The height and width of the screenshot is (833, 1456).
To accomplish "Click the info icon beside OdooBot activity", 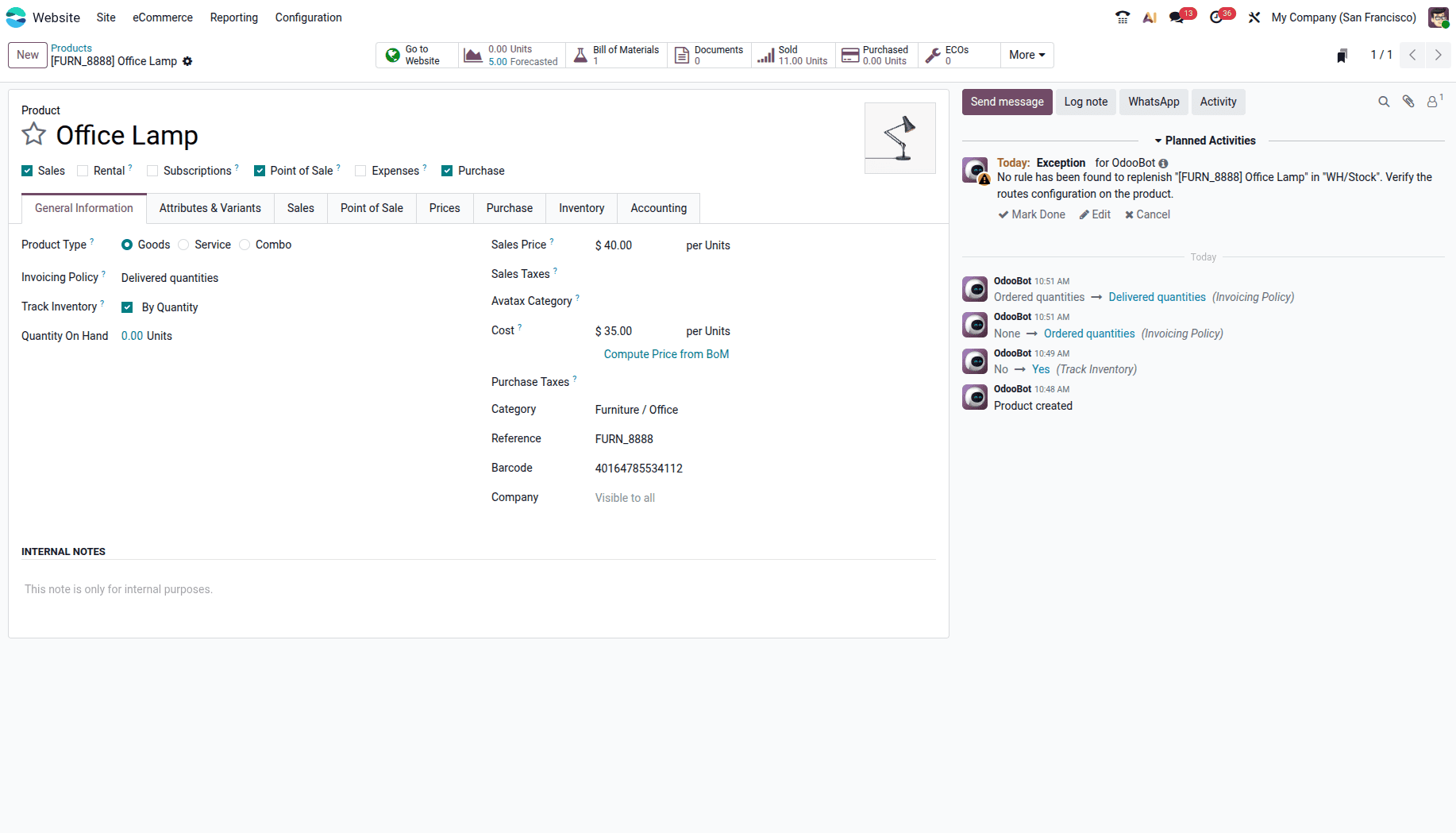I will (x=1163, y=164).
